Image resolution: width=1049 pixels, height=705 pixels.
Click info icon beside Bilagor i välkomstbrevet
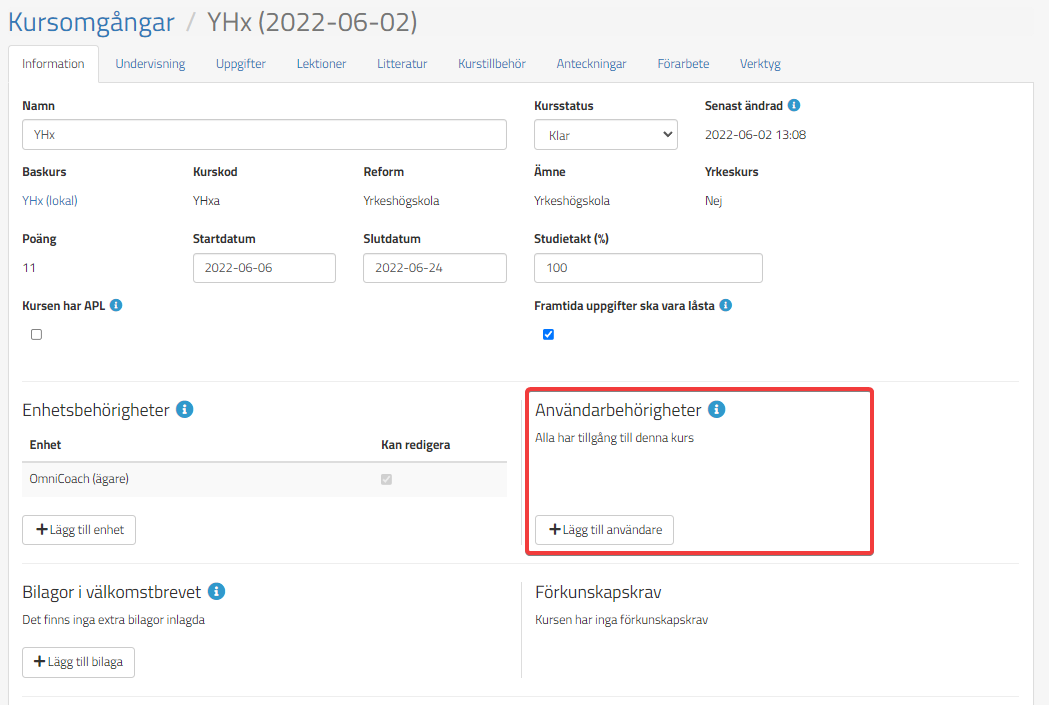(x=216, y=591)
